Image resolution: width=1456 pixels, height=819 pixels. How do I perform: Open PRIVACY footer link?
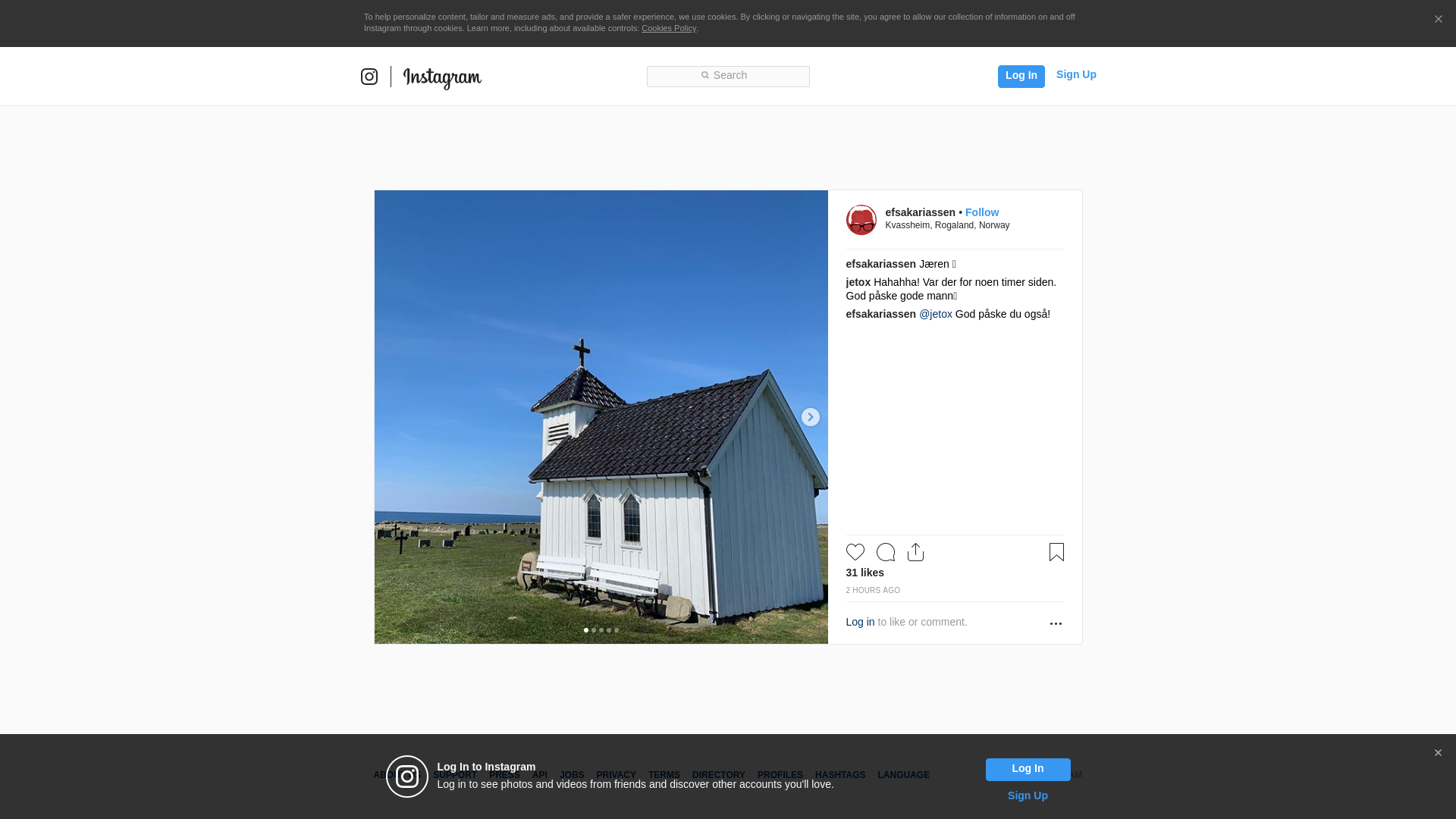pyautogui.click(x=616, y=775)
